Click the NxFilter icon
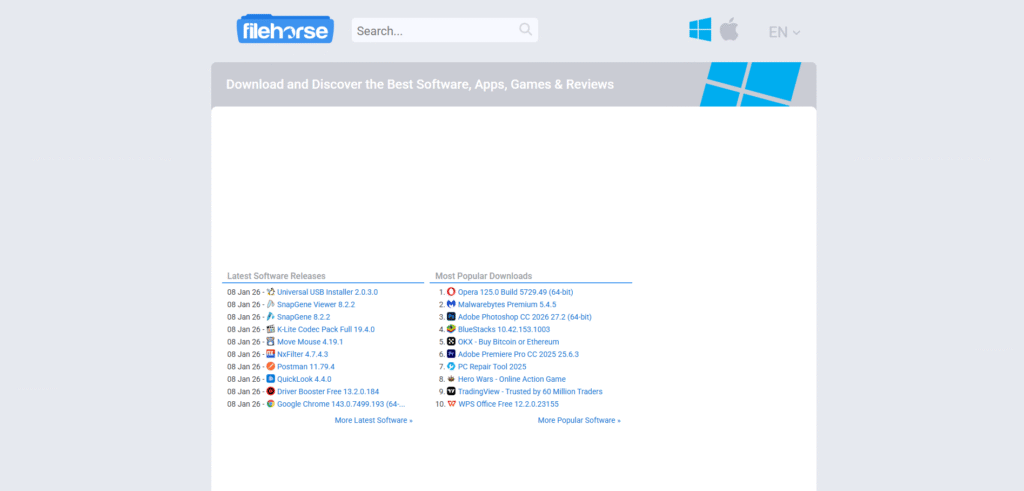 tap(270, 354)
